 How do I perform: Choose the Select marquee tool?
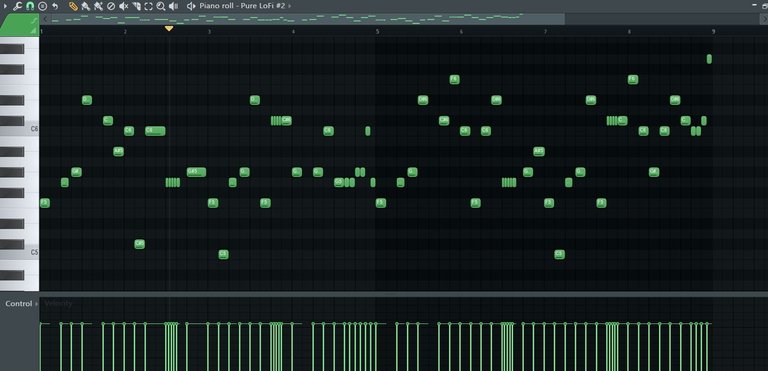click(x=148, y=6)
